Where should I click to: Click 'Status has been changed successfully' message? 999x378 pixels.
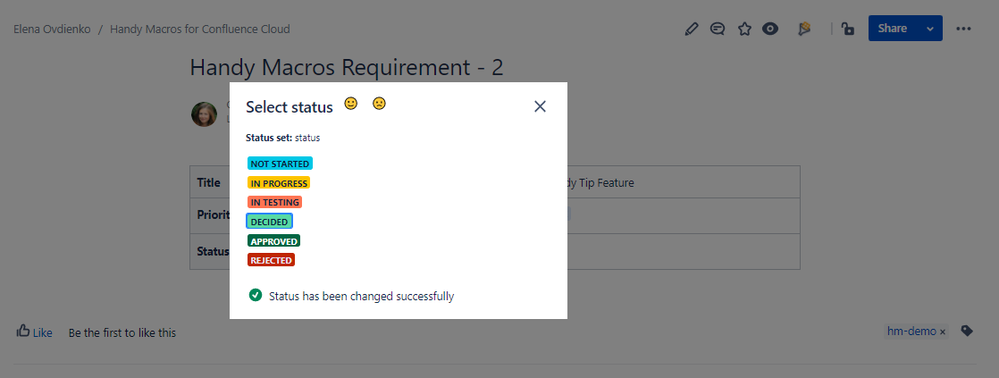361,296
